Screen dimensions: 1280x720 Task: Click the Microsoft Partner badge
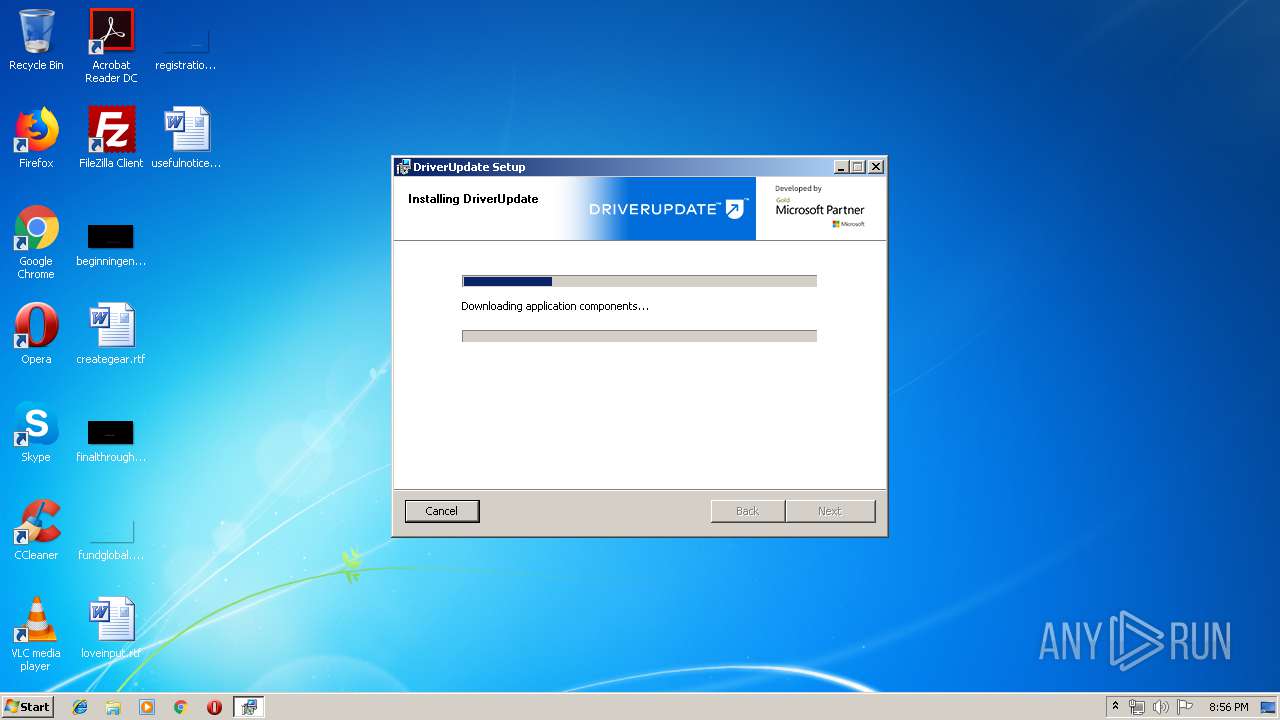[x=820, y=208]
